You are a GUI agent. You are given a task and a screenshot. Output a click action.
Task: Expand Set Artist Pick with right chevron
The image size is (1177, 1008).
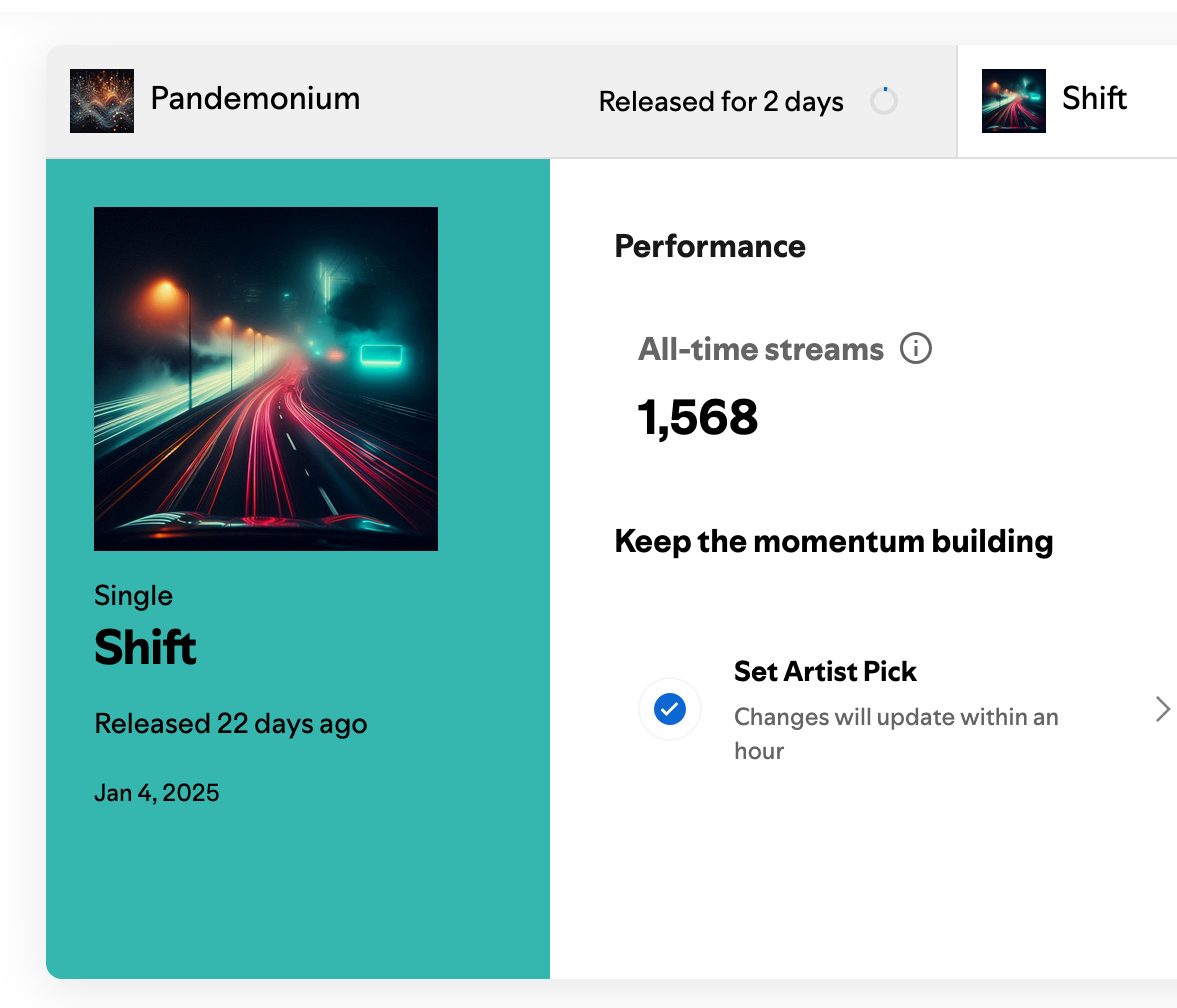click(1162, 709)
